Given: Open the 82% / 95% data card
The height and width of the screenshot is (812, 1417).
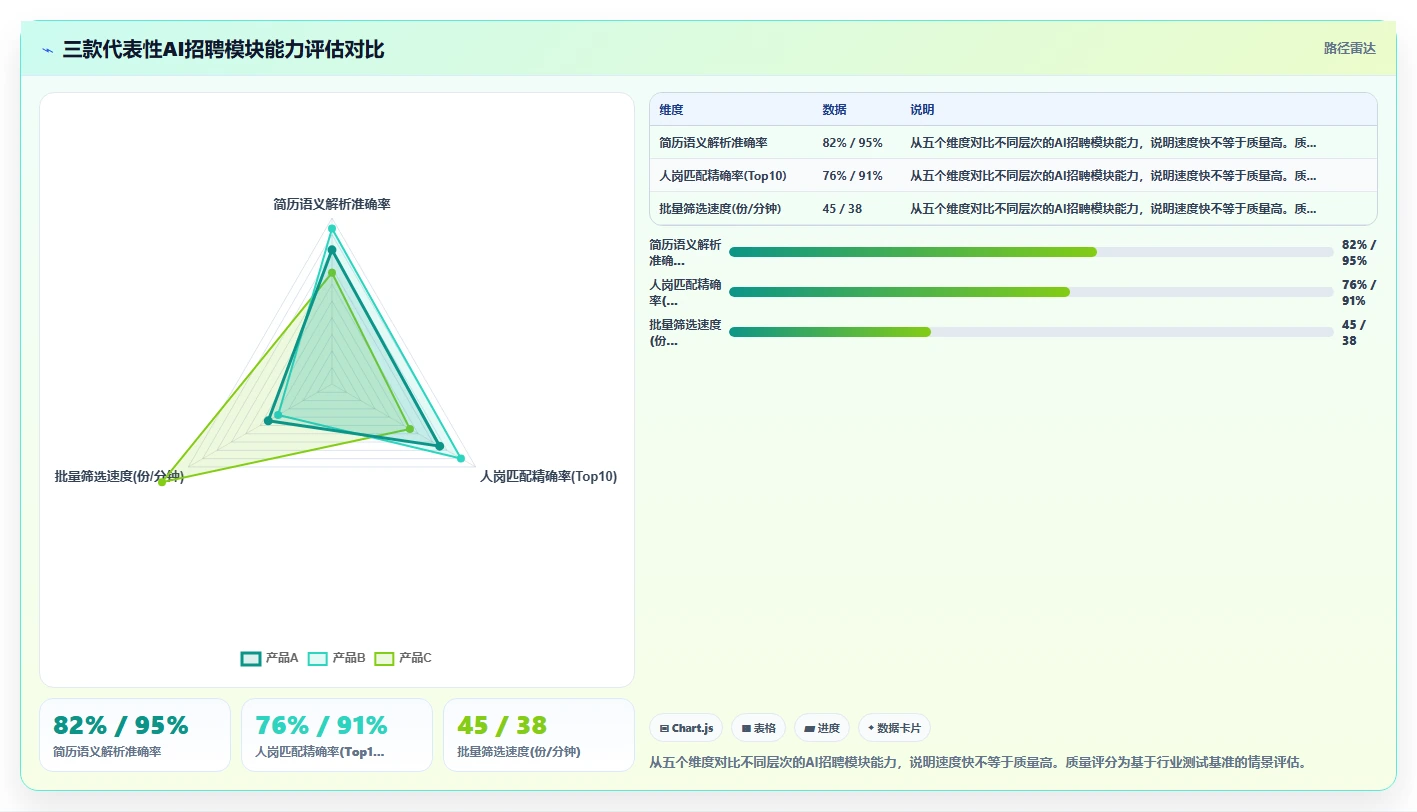Looking at the screenshot, I should click(x=135, y=735).
